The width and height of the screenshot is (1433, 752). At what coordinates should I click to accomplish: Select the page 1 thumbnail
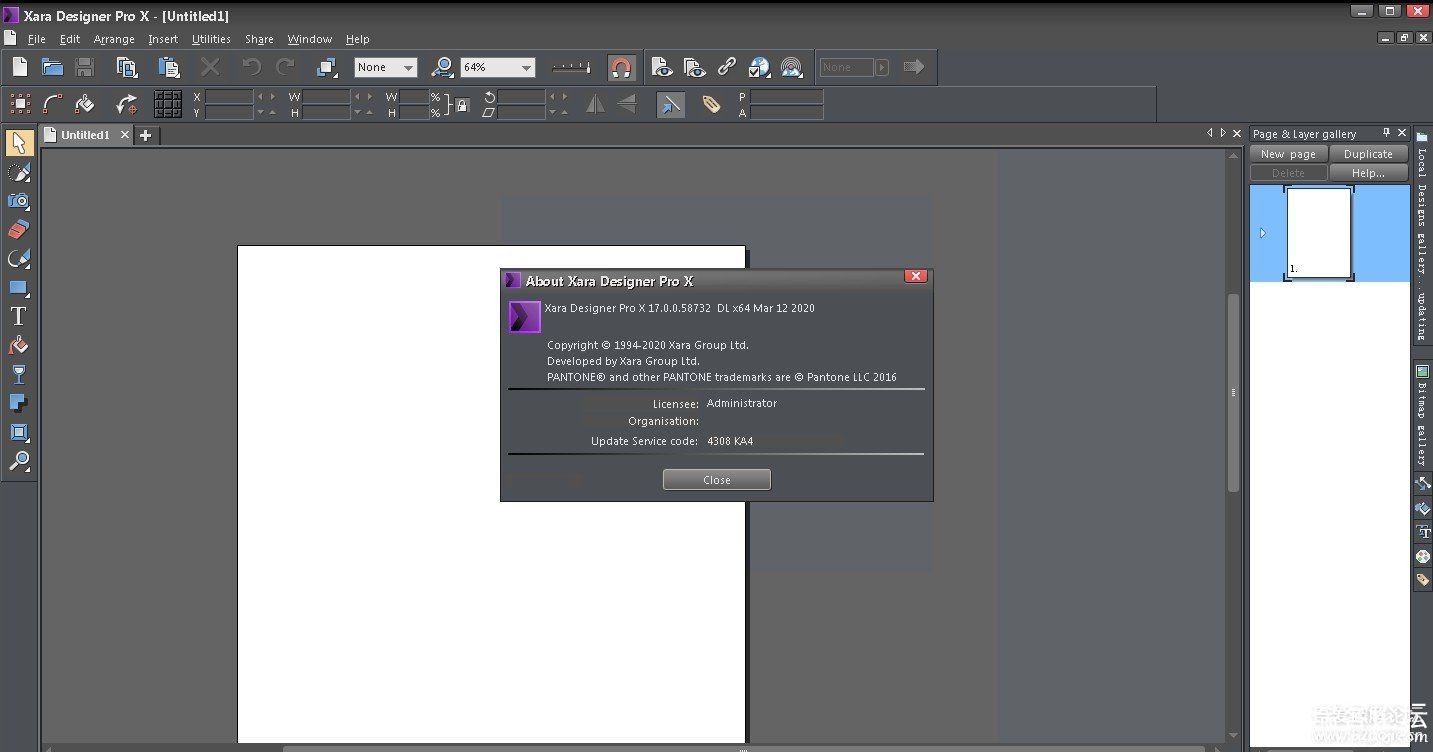click(x=1319, y=233)
